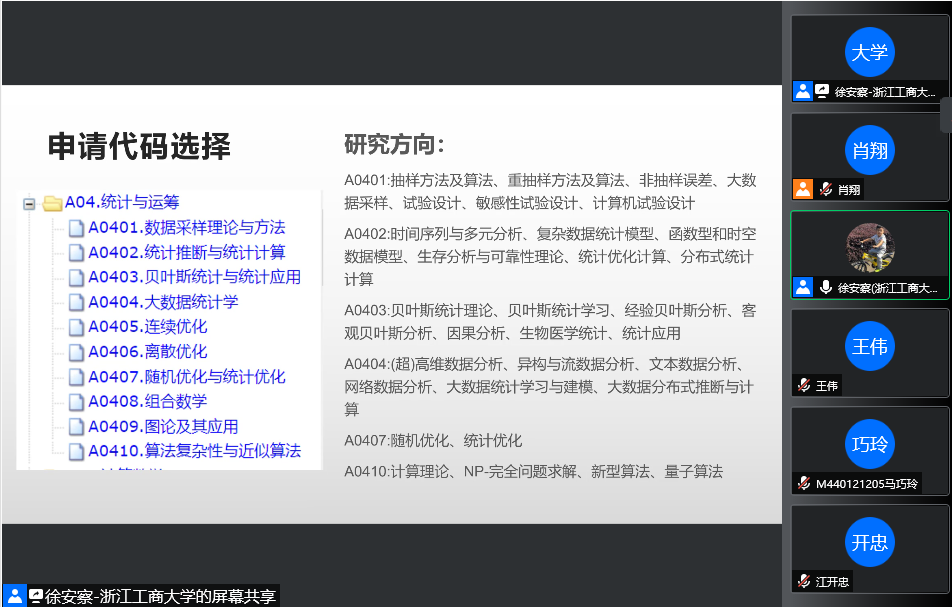Click the screen-share icon on the top participant tile
Viewport: 952px width, 607px height.
pos(822,91)
